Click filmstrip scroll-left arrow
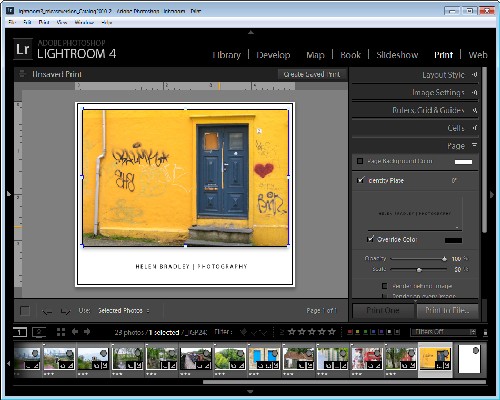The width and height of the screenshot is (500, 400). coord(9,363)
